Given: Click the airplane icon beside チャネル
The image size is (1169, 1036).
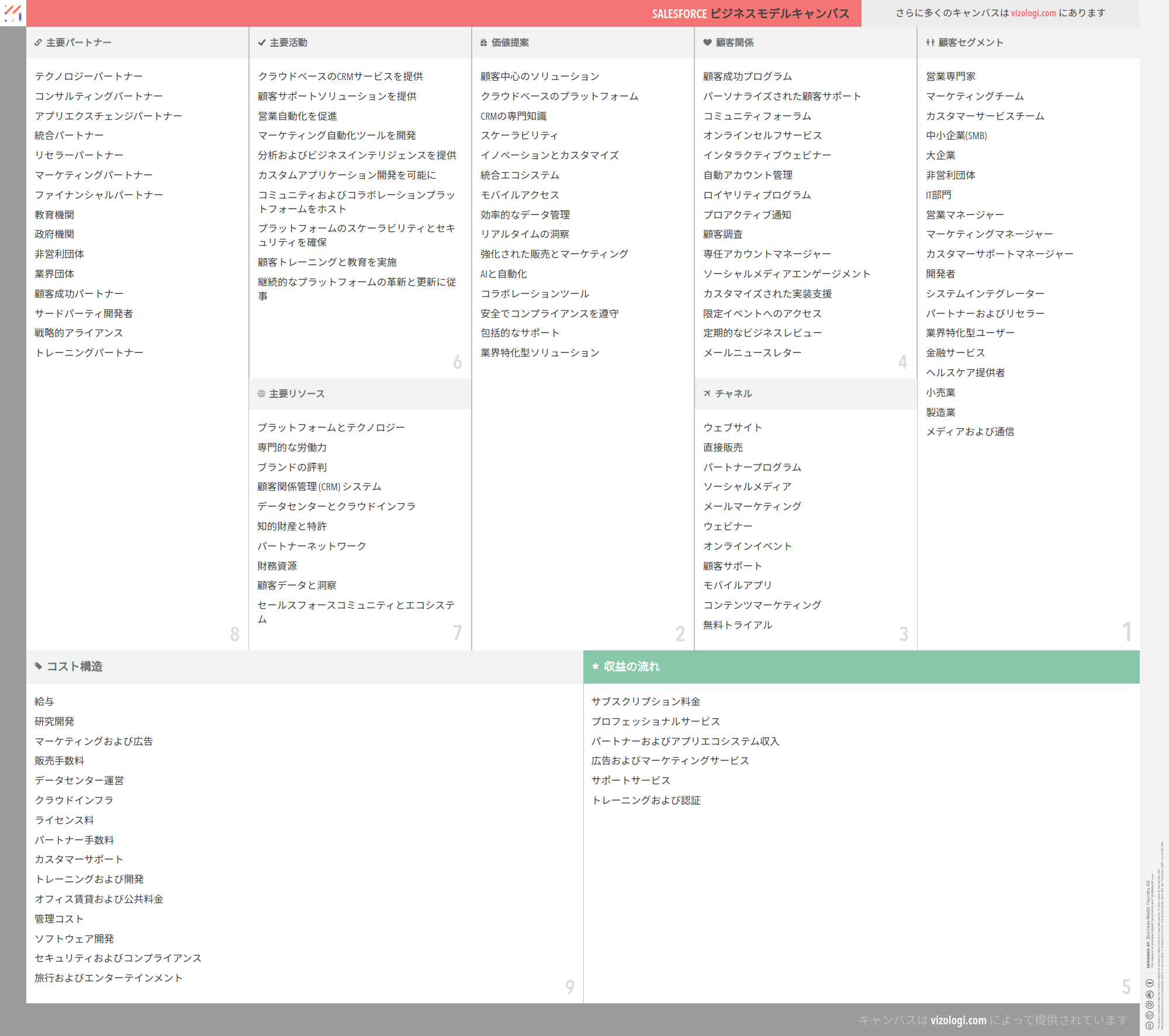Looking at the screenshot, I should 707,394.
